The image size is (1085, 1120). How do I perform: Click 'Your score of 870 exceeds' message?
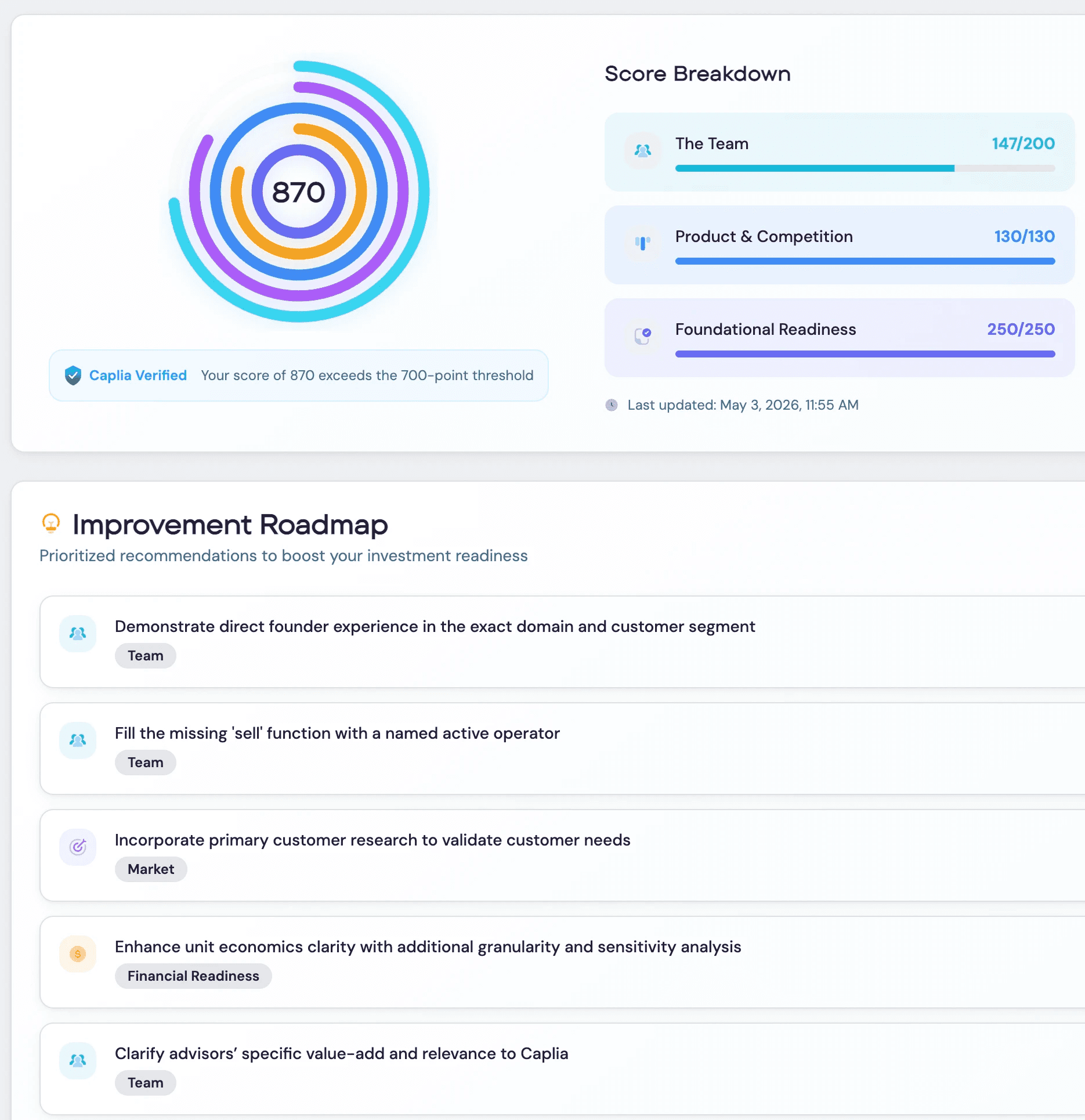tap(367, 375)
